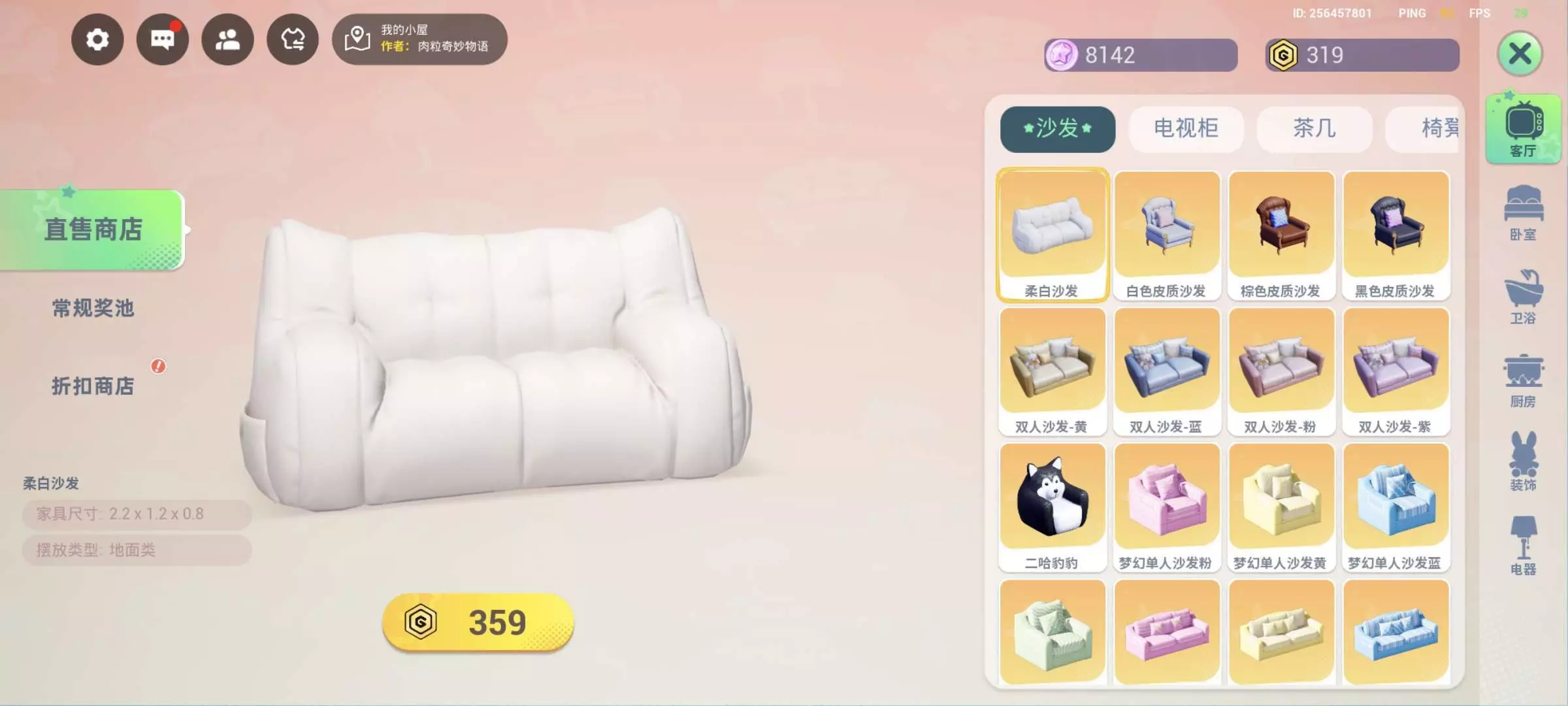Open the 折扣商店 discount shop
This screenshot has height=706, width=1568.
(93, 386)
